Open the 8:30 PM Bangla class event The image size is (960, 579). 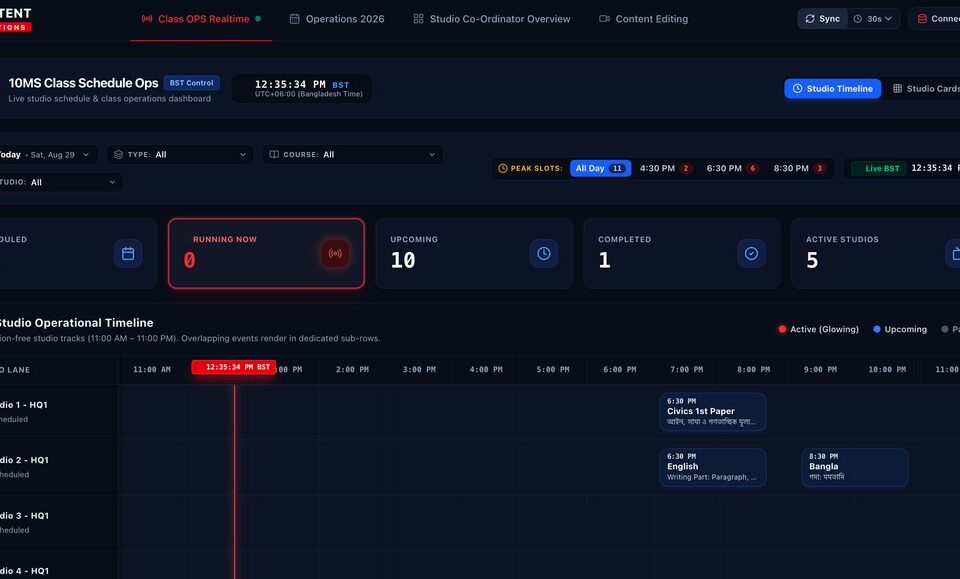[x=855, y=467]
